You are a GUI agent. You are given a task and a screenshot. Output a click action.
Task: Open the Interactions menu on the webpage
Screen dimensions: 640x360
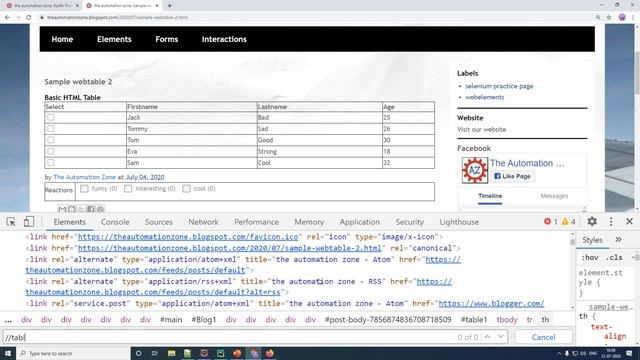[x=224, y=39]
